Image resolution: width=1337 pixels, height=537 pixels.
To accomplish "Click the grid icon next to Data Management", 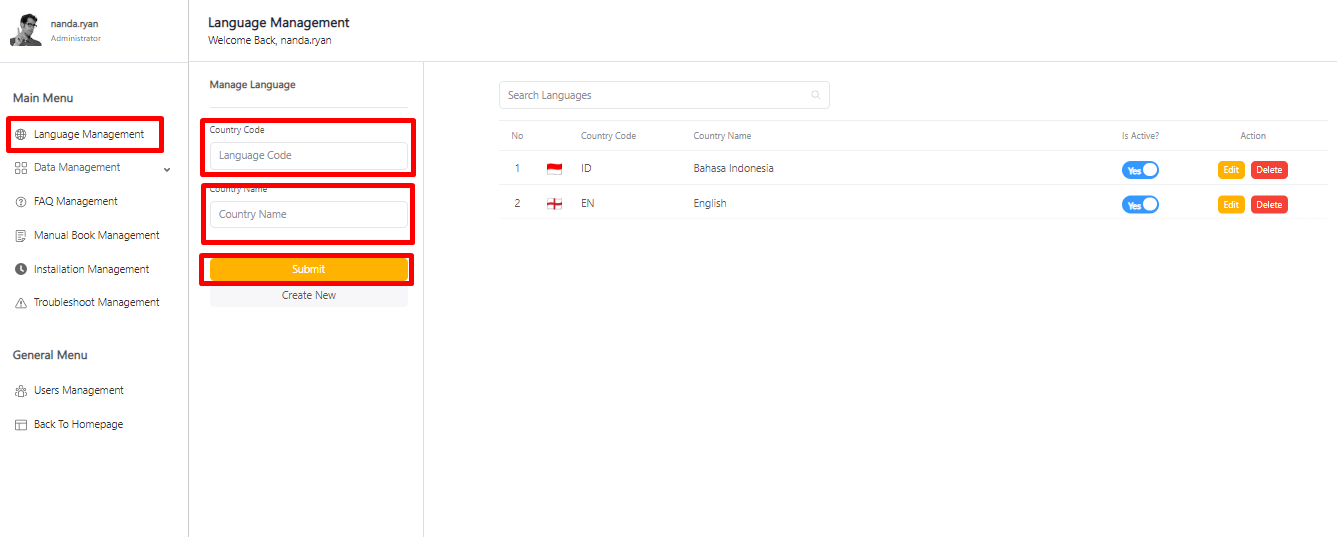I will coord(21,168).
